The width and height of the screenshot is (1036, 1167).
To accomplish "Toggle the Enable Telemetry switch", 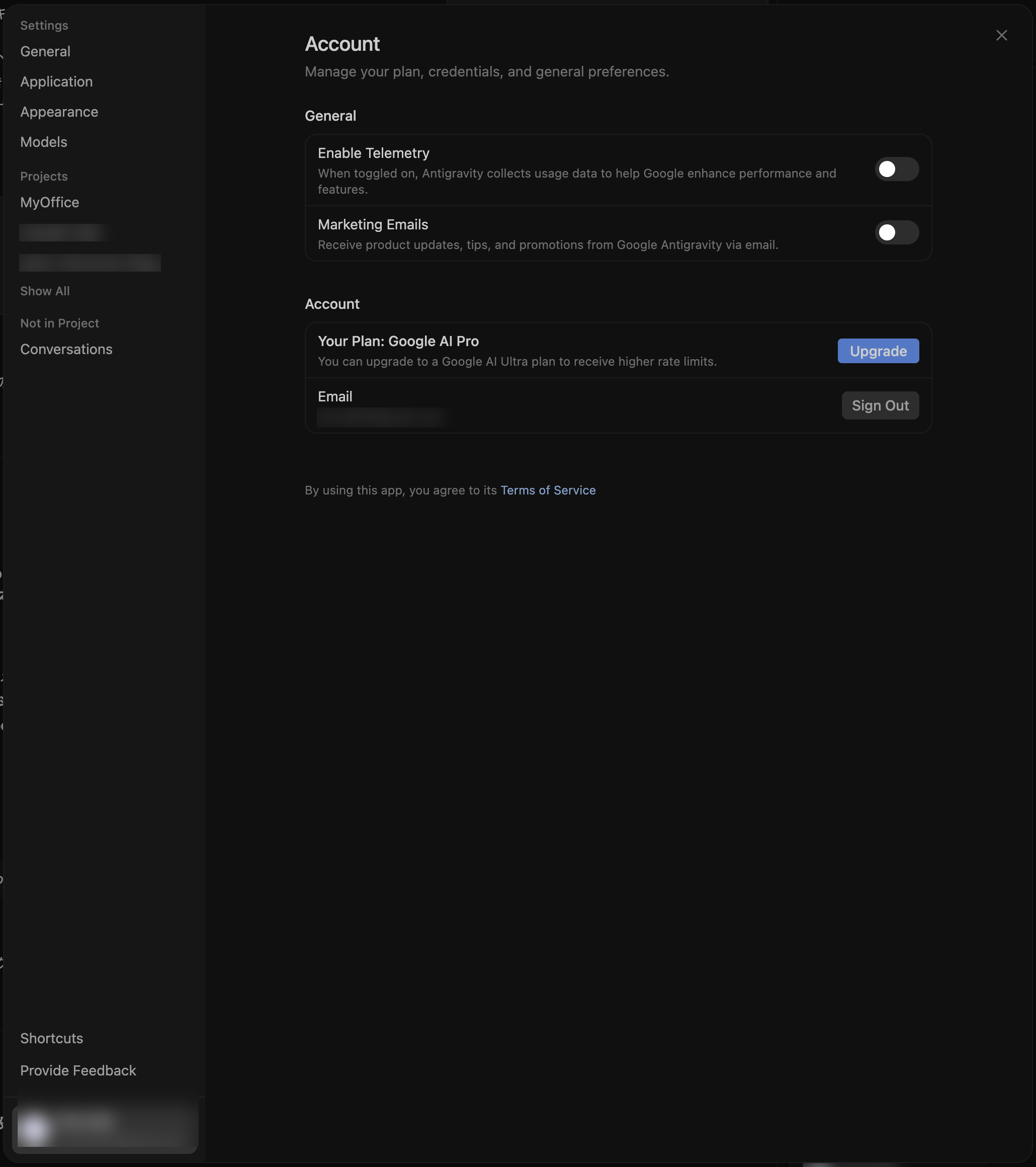I will [897, 169].
